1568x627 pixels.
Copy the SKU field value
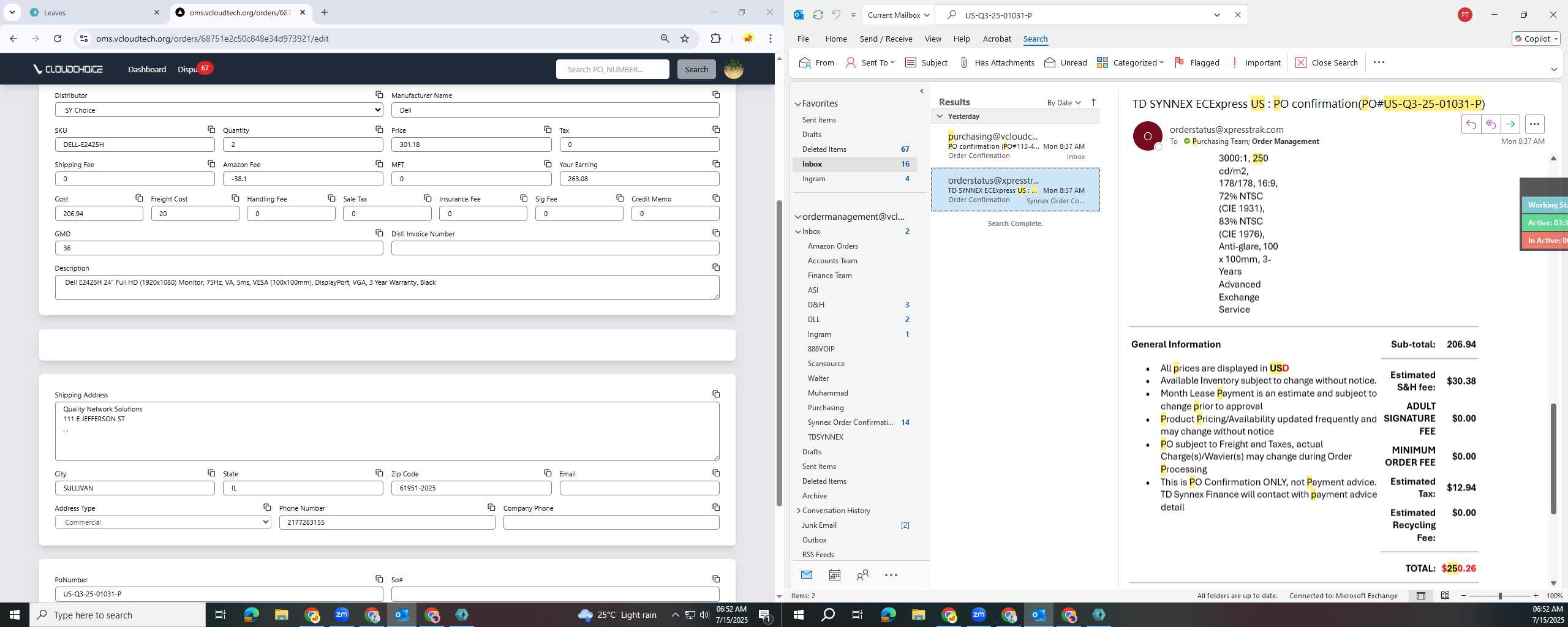(211, 130)
